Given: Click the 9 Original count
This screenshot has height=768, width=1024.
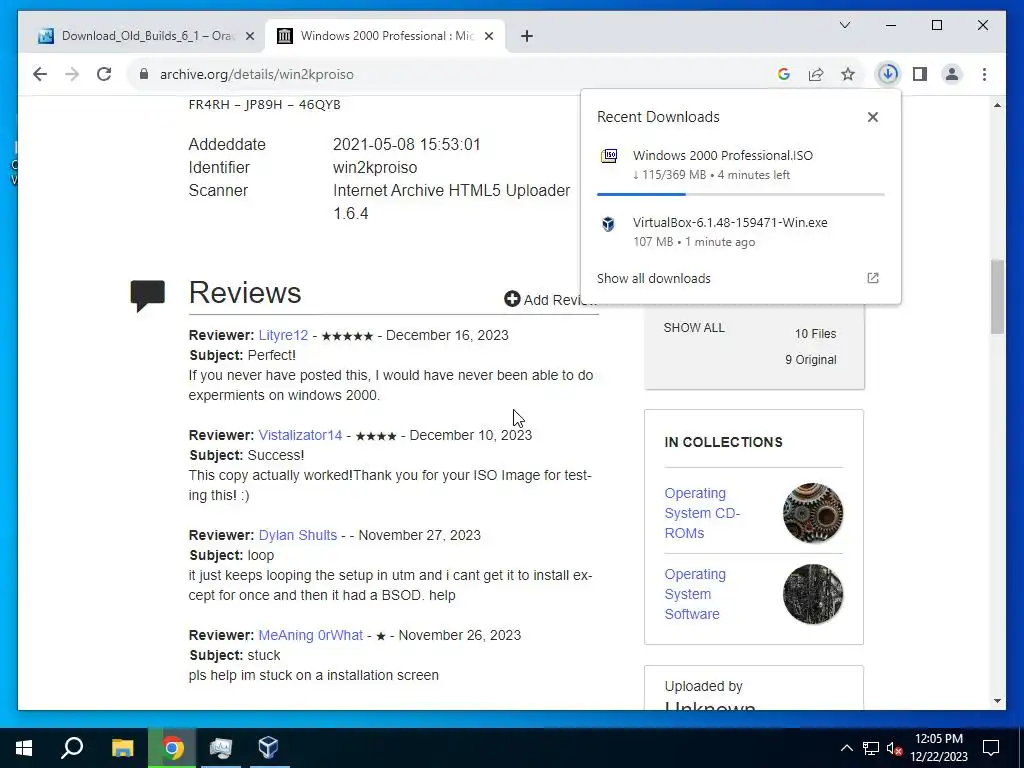Looking at the screenshot, I should [810, 360].
